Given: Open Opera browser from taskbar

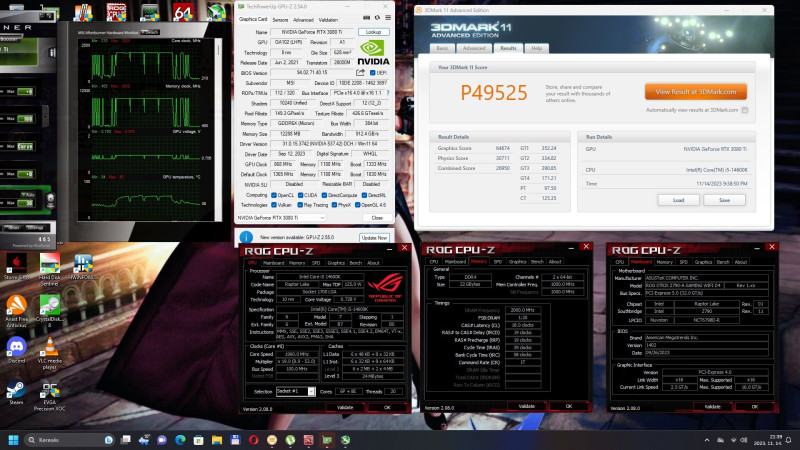Looking at the screenshot, I should [254, 440].
